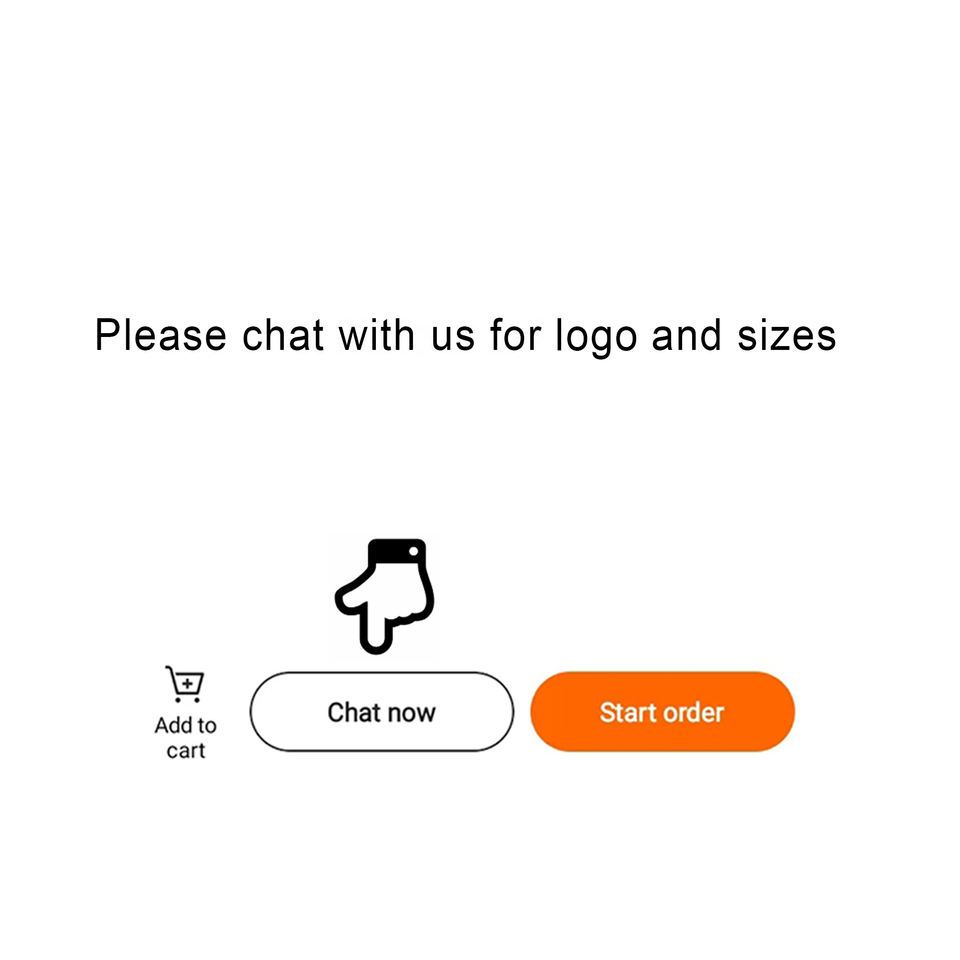Screen dimensions: 960x960
Task: Click the word "chat" in the heading
Action: coord(282,336)
